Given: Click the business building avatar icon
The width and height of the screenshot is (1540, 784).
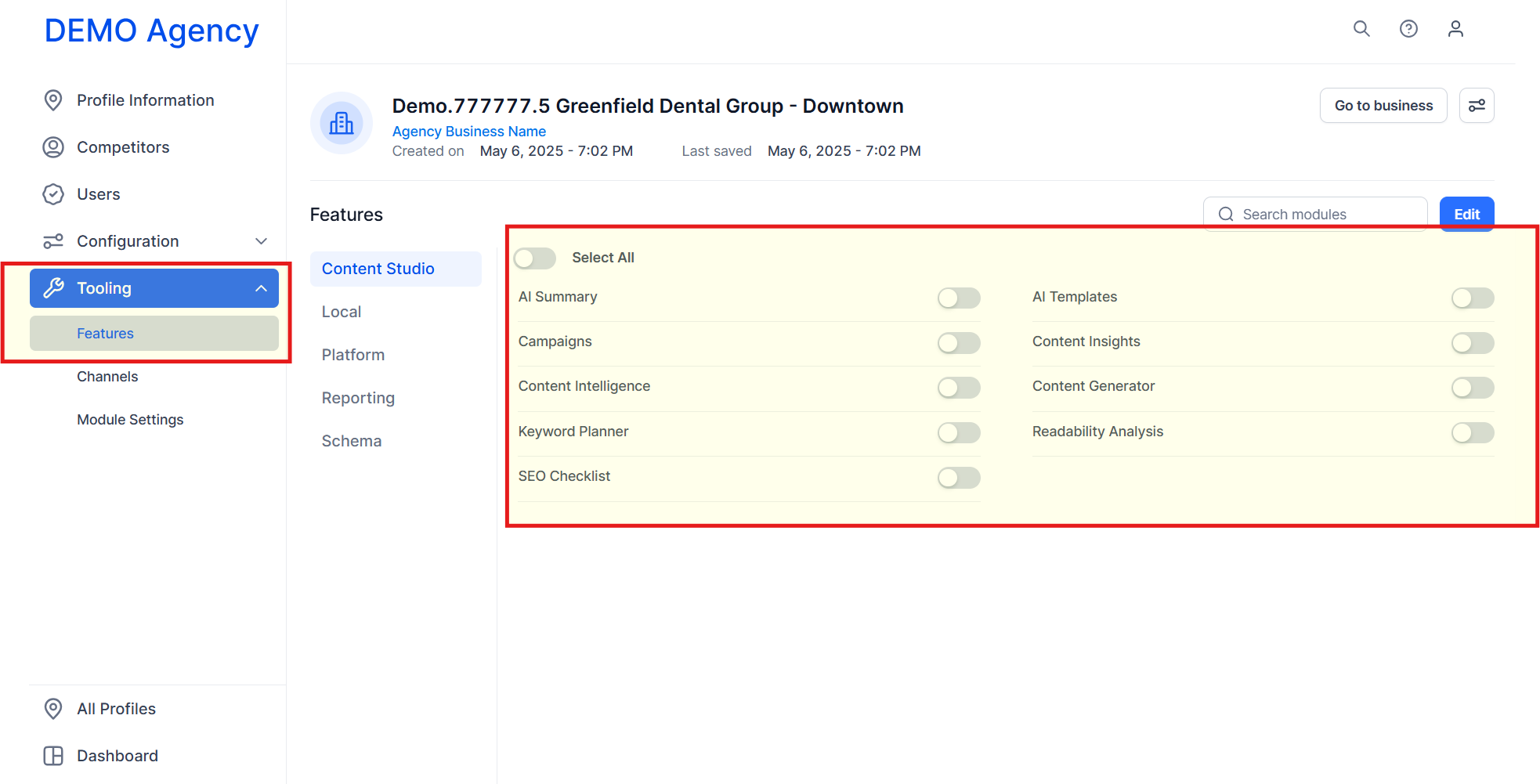Looking at the screenshot, I should coord(342,123).
